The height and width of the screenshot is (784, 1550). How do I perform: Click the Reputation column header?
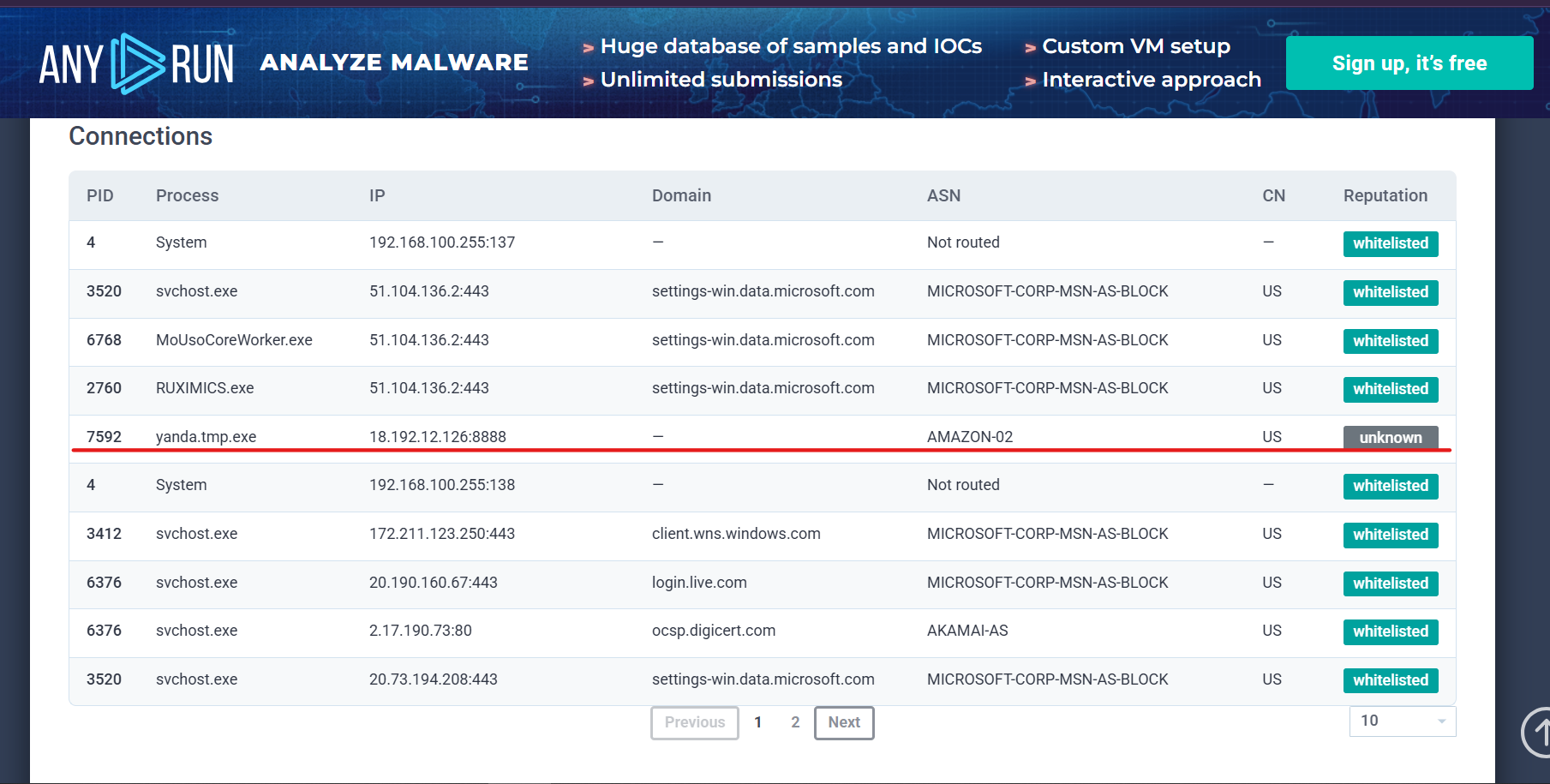pyautogui.click(x=1385, y=195)
